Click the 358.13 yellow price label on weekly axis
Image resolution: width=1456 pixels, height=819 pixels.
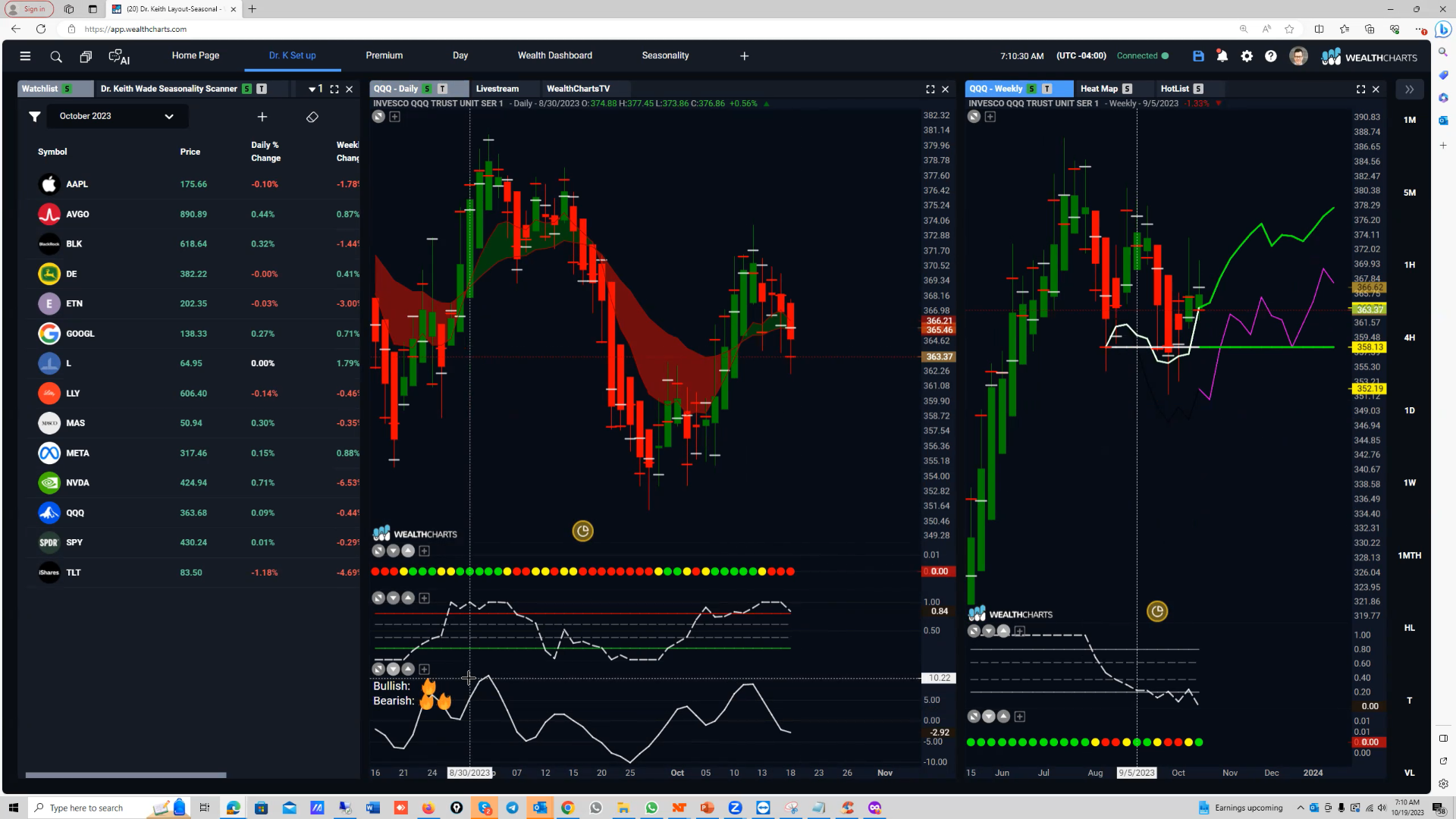1370,347
